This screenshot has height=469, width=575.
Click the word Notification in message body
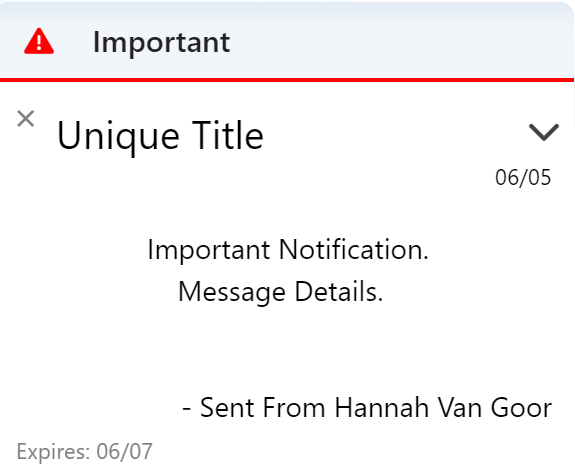pyautogui.click(x=354, y=250)
